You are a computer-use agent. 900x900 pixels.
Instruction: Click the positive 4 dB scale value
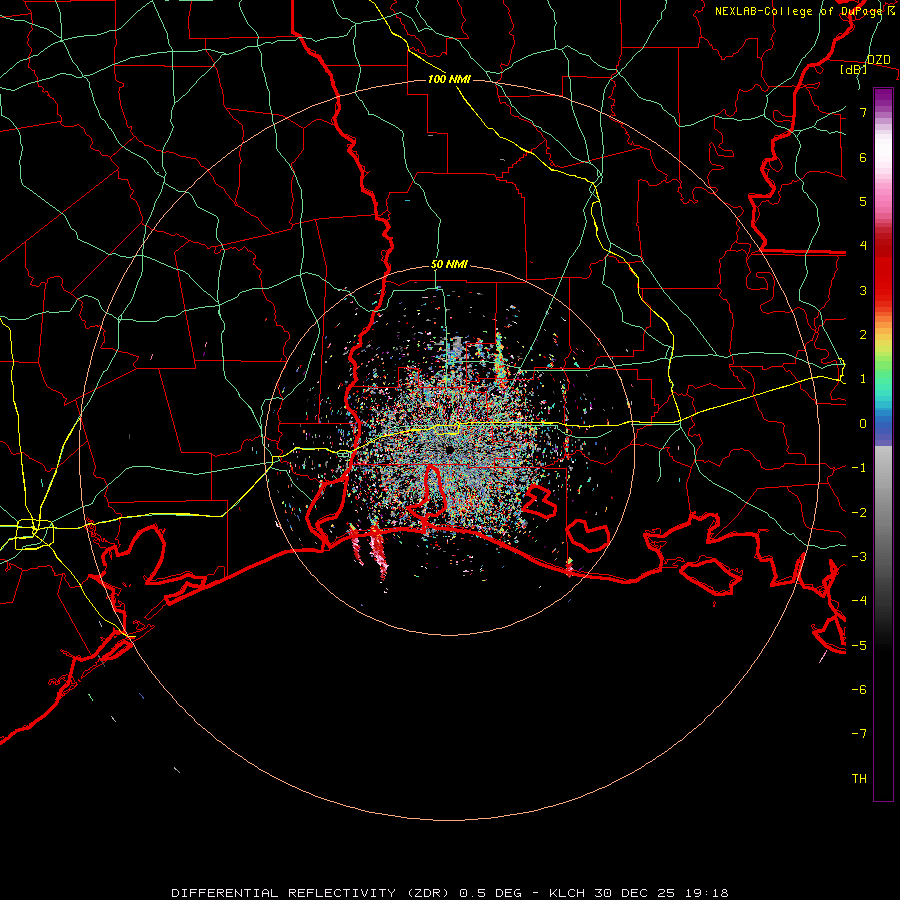[x=863, y=246]
